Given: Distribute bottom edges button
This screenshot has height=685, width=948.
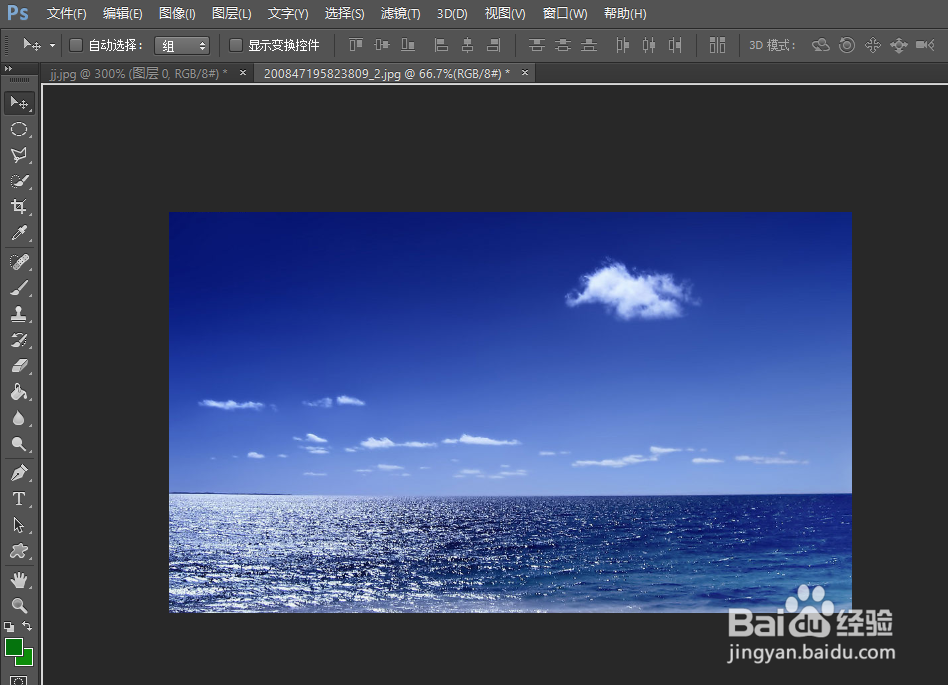Looking at the screenshot, I should (x=589, y=45).
